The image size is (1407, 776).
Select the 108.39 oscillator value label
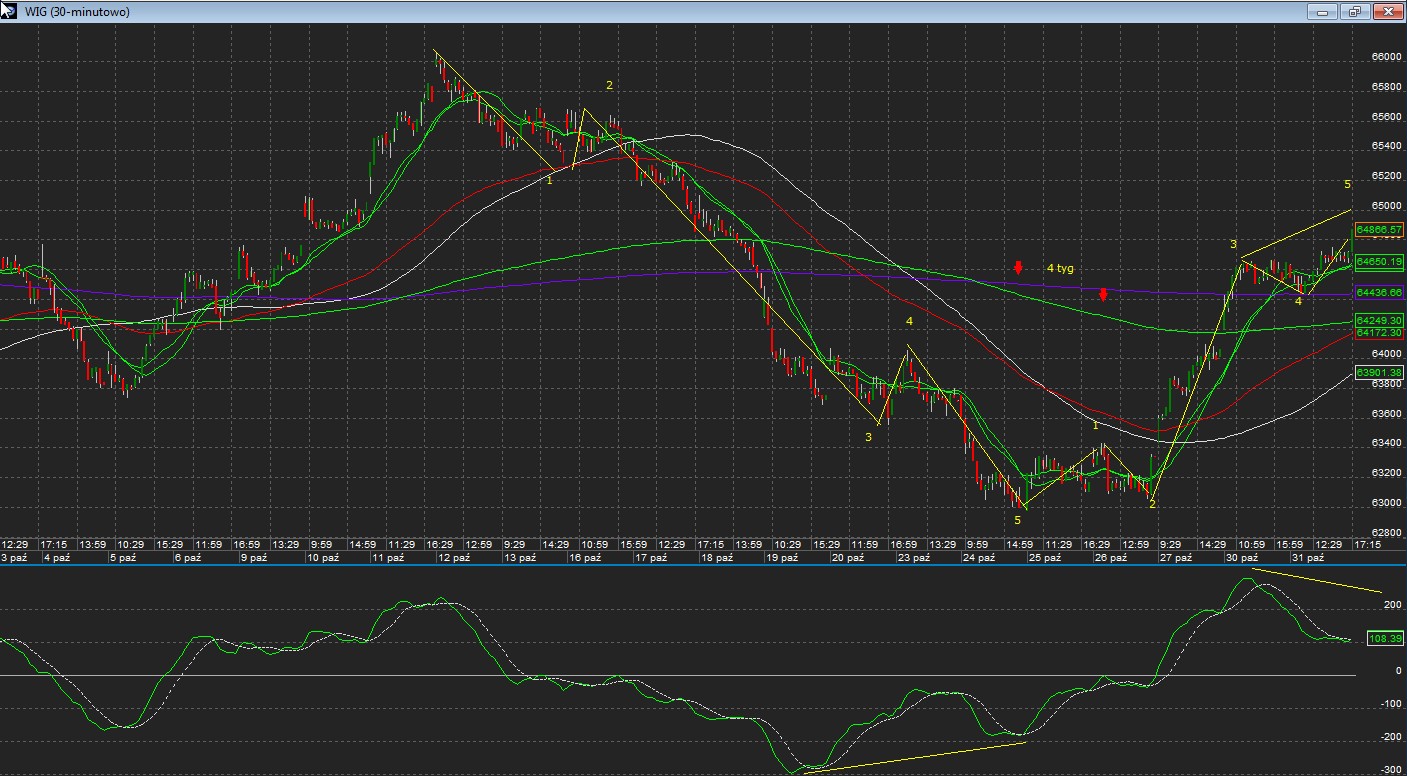click(1385, 638)
